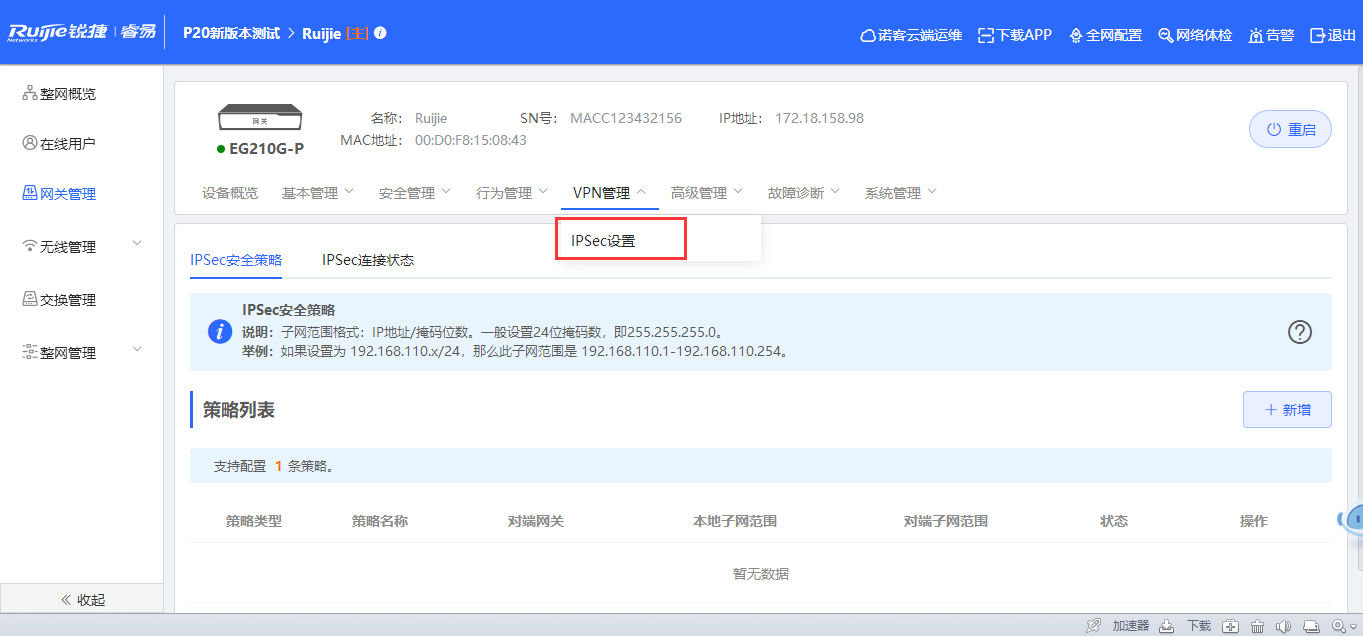Switch to the IPSec连接状态 tab
The width and height of the screenshot is (1363, 636).
[370, 259]
